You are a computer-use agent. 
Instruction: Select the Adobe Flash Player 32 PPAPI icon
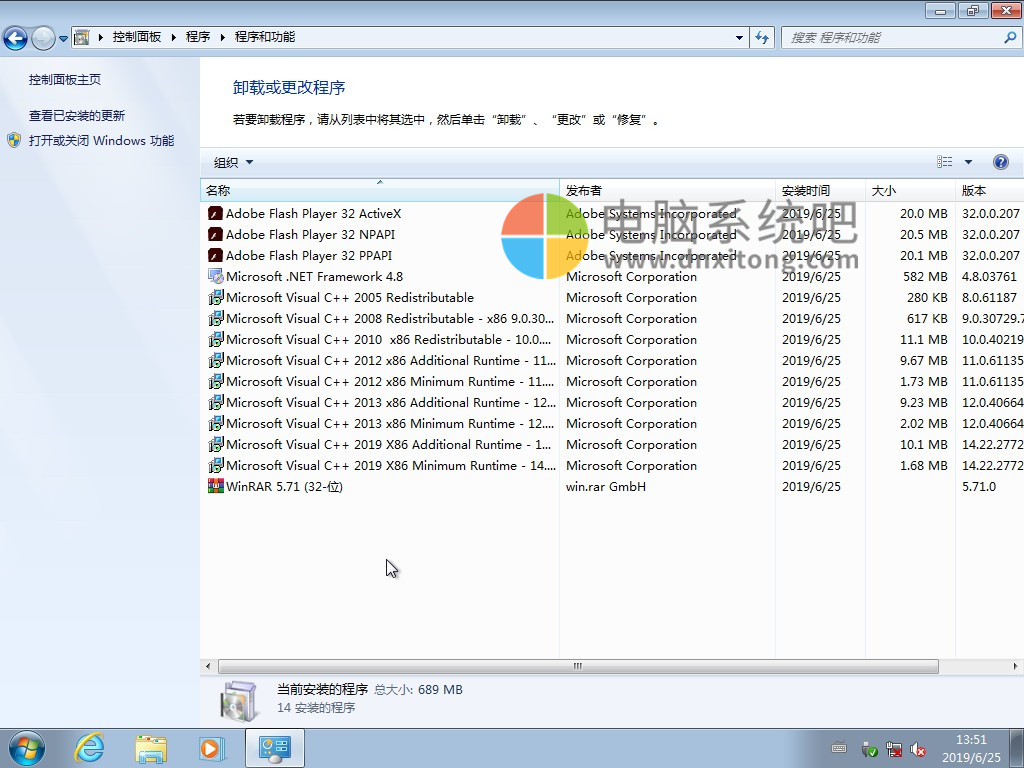215,255
